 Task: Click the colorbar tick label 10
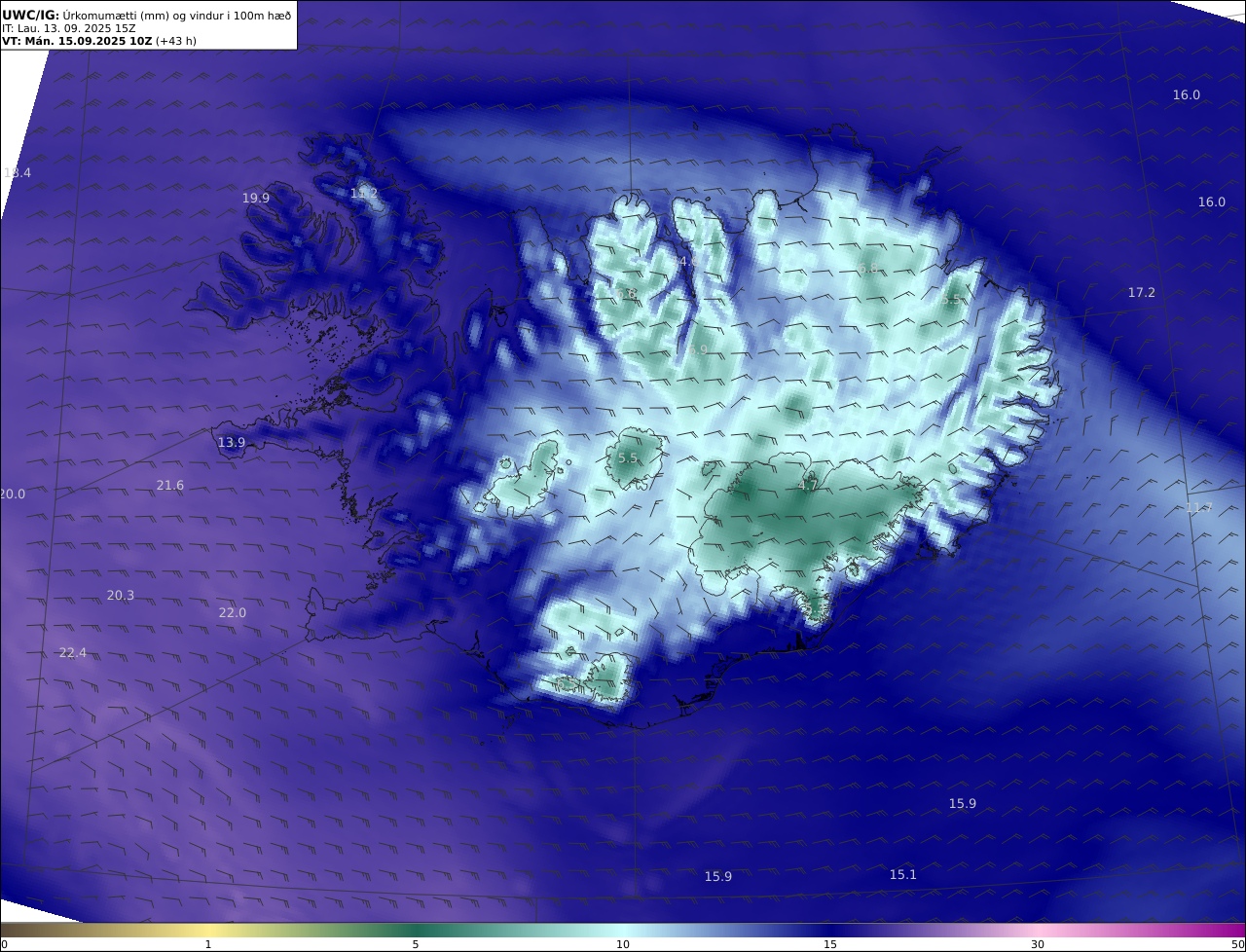click(623, 944)
